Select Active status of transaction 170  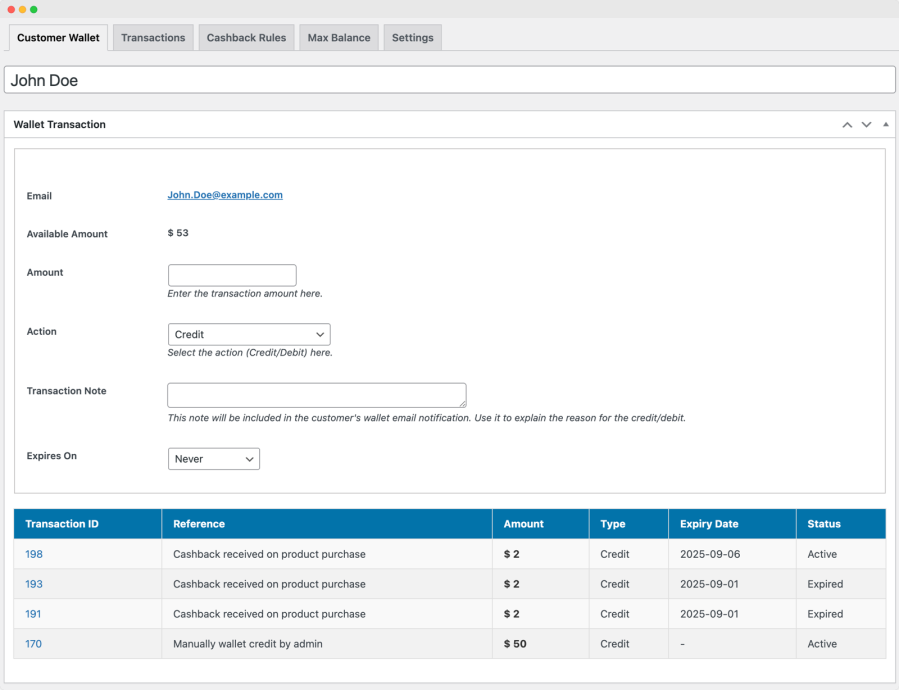[822, 644]
